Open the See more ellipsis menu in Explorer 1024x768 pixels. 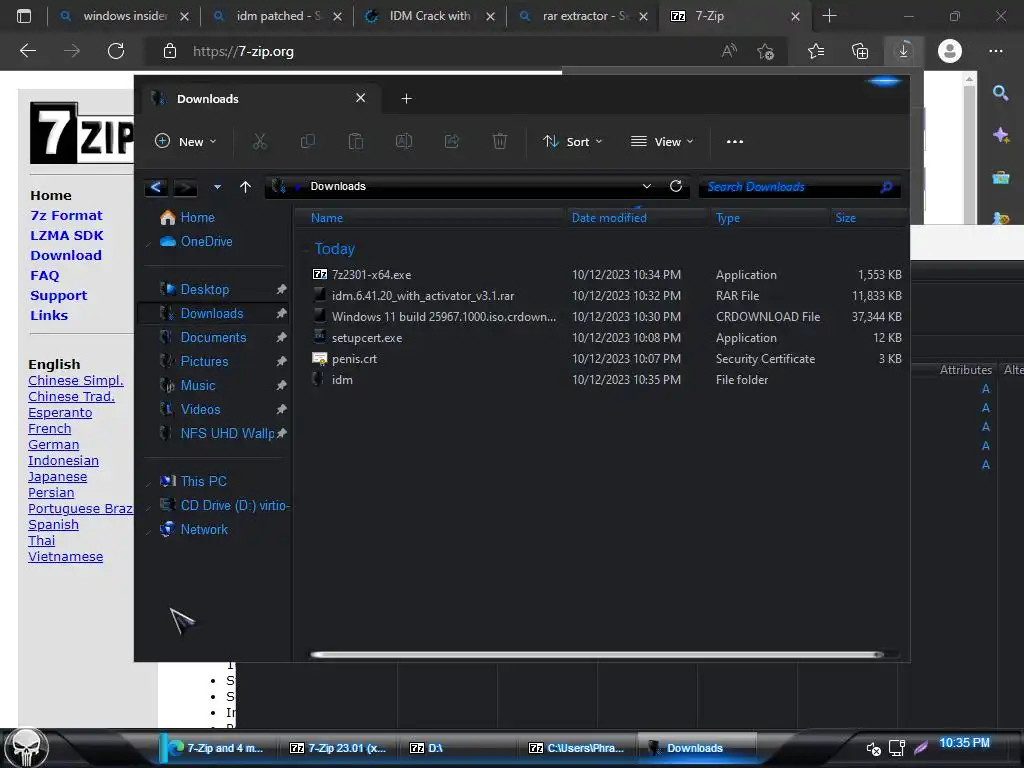coord(735,142)
